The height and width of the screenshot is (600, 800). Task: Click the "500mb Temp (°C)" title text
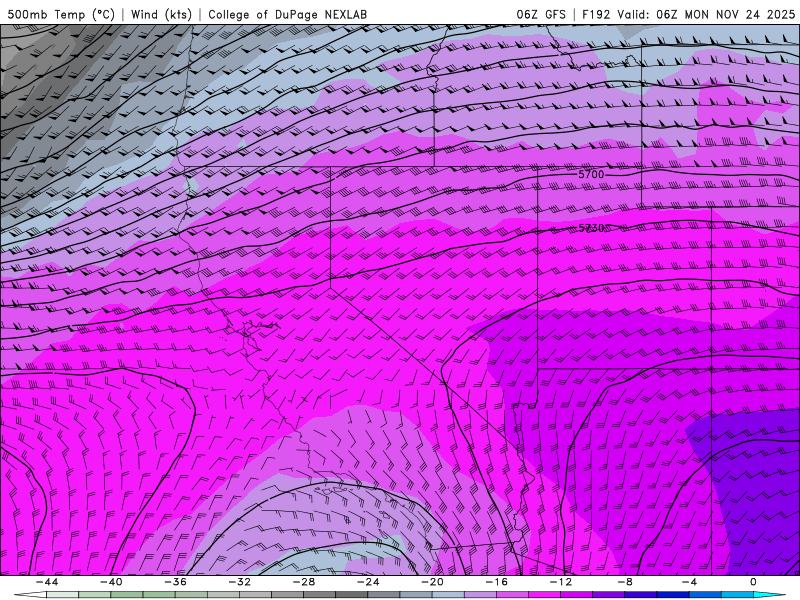[x=61, y=15]
